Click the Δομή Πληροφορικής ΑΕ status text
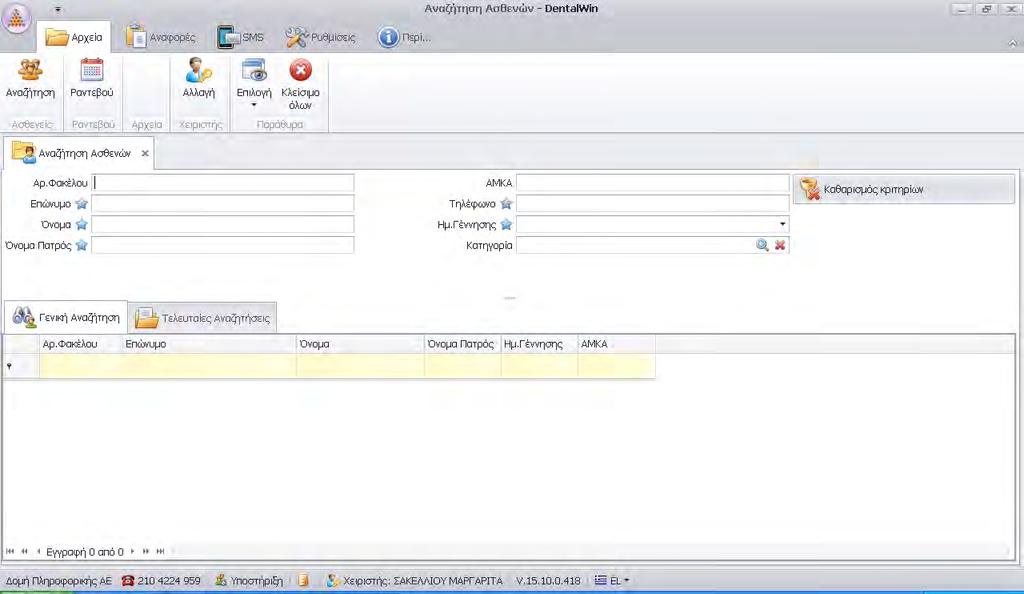 [59, 580]
